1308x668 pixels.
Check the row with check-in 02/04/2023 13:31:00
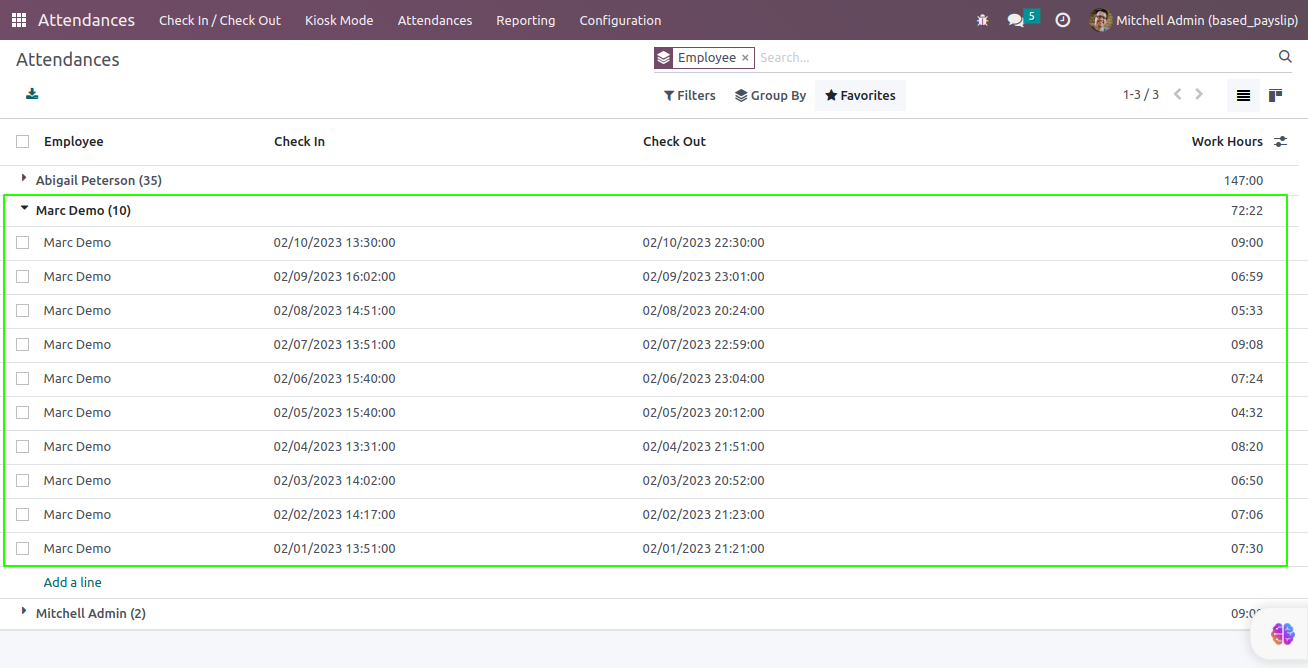coord(22,447)
